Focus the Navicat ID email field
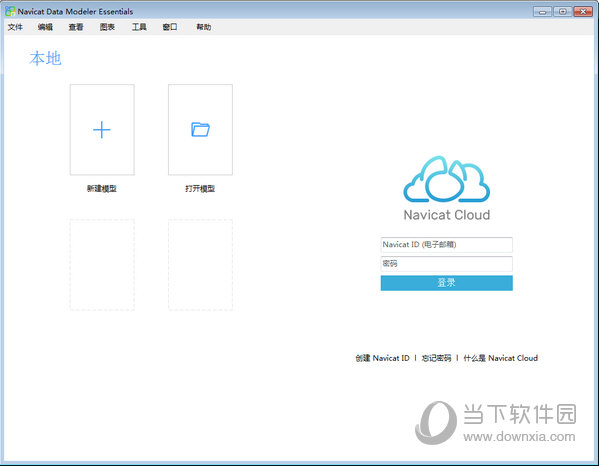 [x=447, y=244]
